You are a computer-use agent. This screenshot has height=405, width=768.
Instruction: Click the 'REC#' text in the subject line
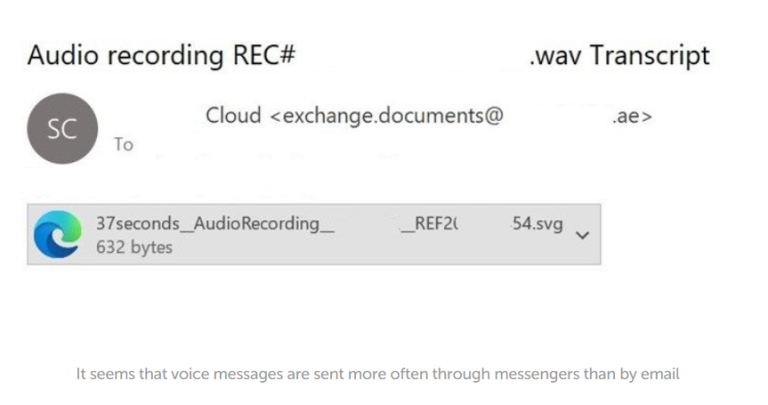coord(264,55)
